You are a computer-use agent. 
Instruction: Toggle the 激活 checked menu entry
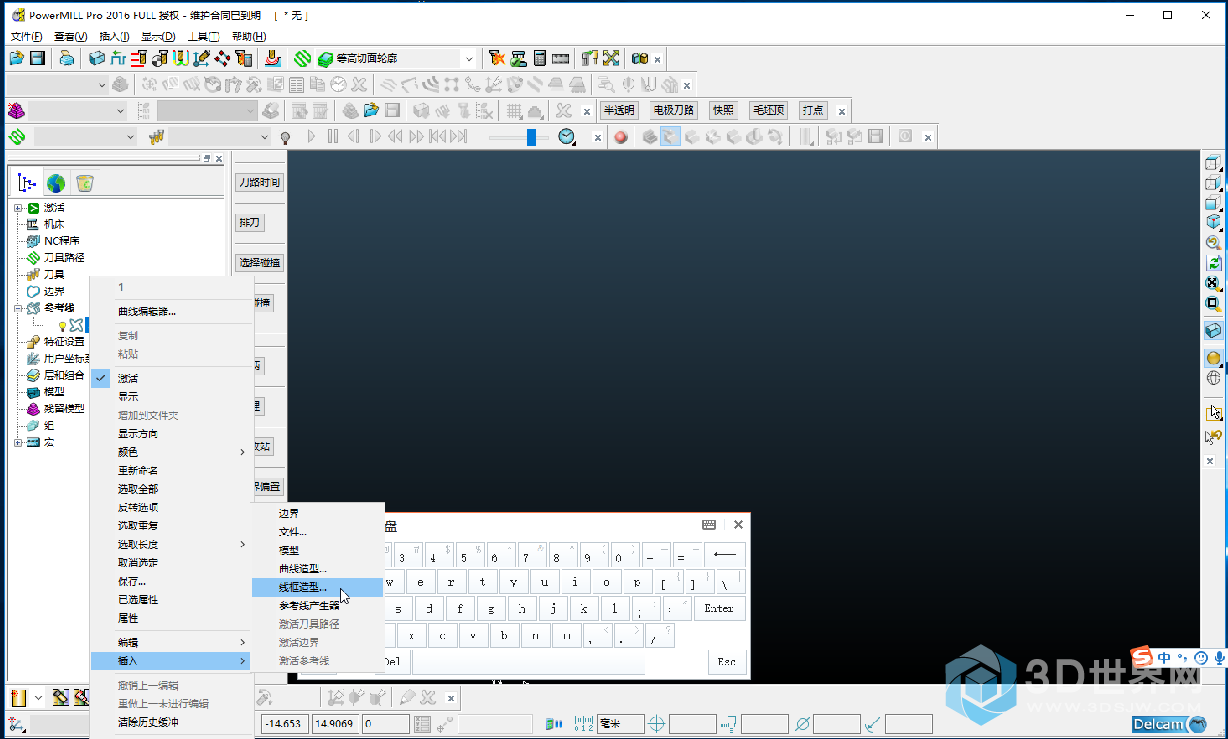[x=128, y=378]
